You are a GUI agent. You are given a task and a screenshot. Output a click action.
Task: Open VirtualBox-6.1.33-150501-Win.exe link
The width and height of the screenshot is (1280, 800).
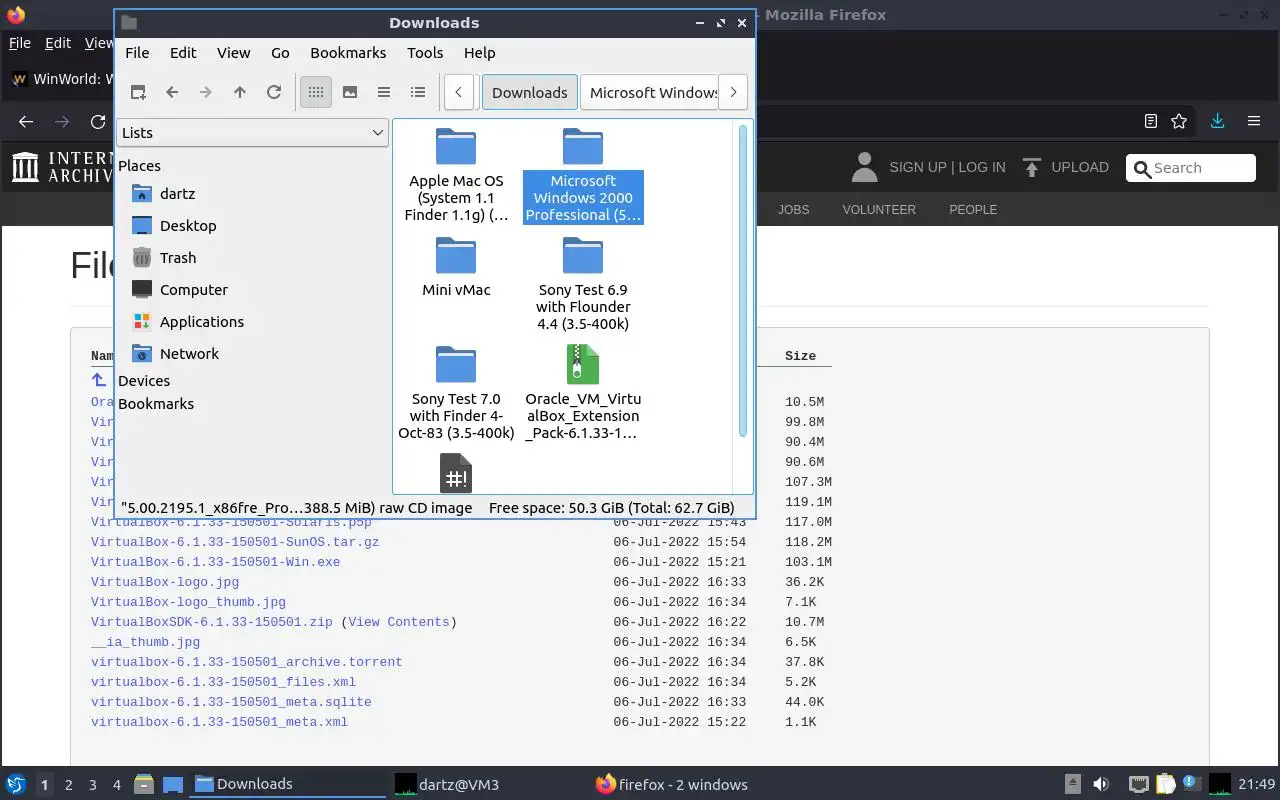click(215, 562)
